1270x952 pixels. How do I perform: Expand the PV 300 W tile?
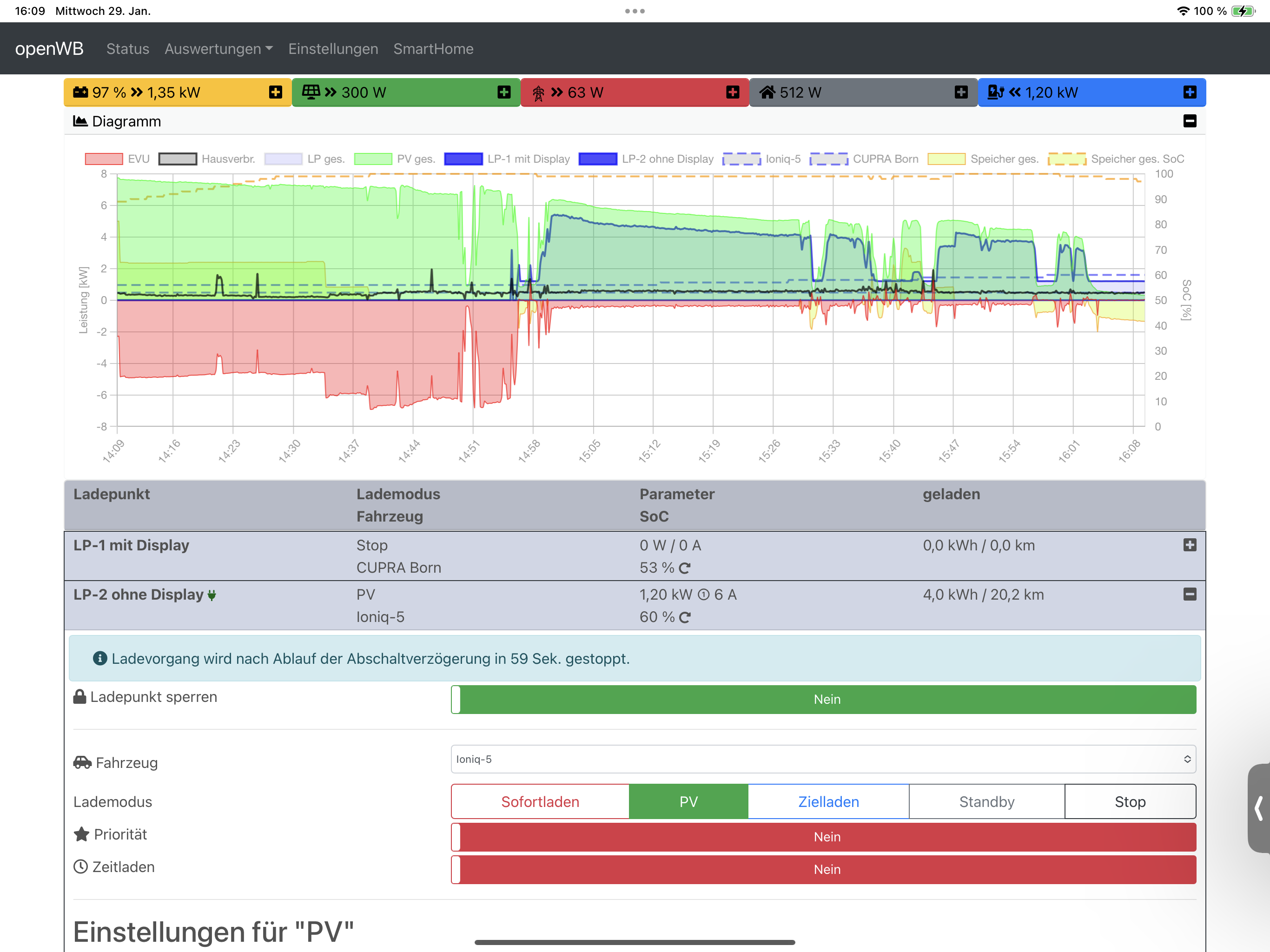pos(503,93)
